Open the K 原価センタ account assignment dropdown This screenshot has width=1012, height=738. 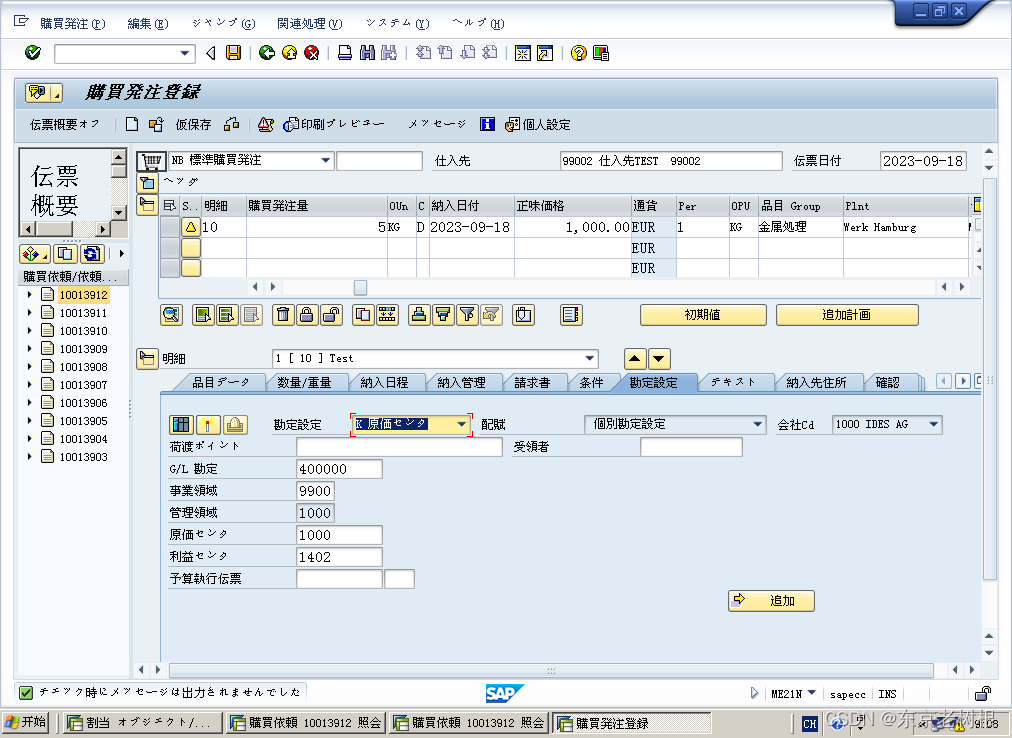coord(461,424)
